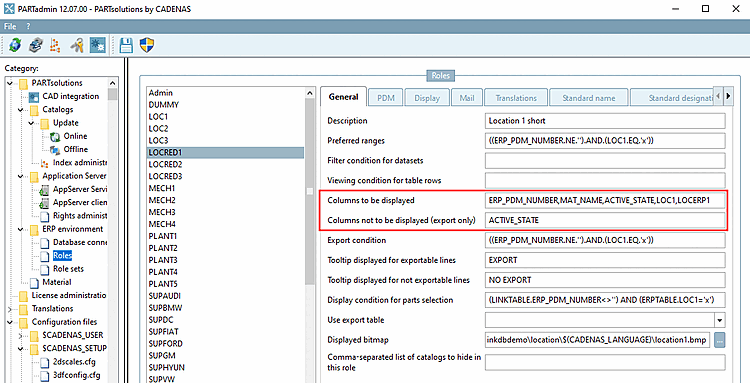
Task: Save using the floppy disk icon
Action: pyautogui.click(x=126, y=45)
